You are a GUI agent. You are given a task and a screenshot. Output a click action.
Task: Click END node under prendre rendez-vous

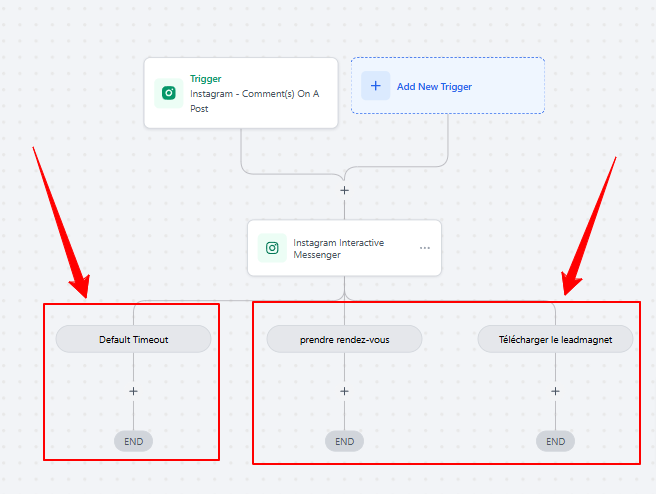pos(344,441)
